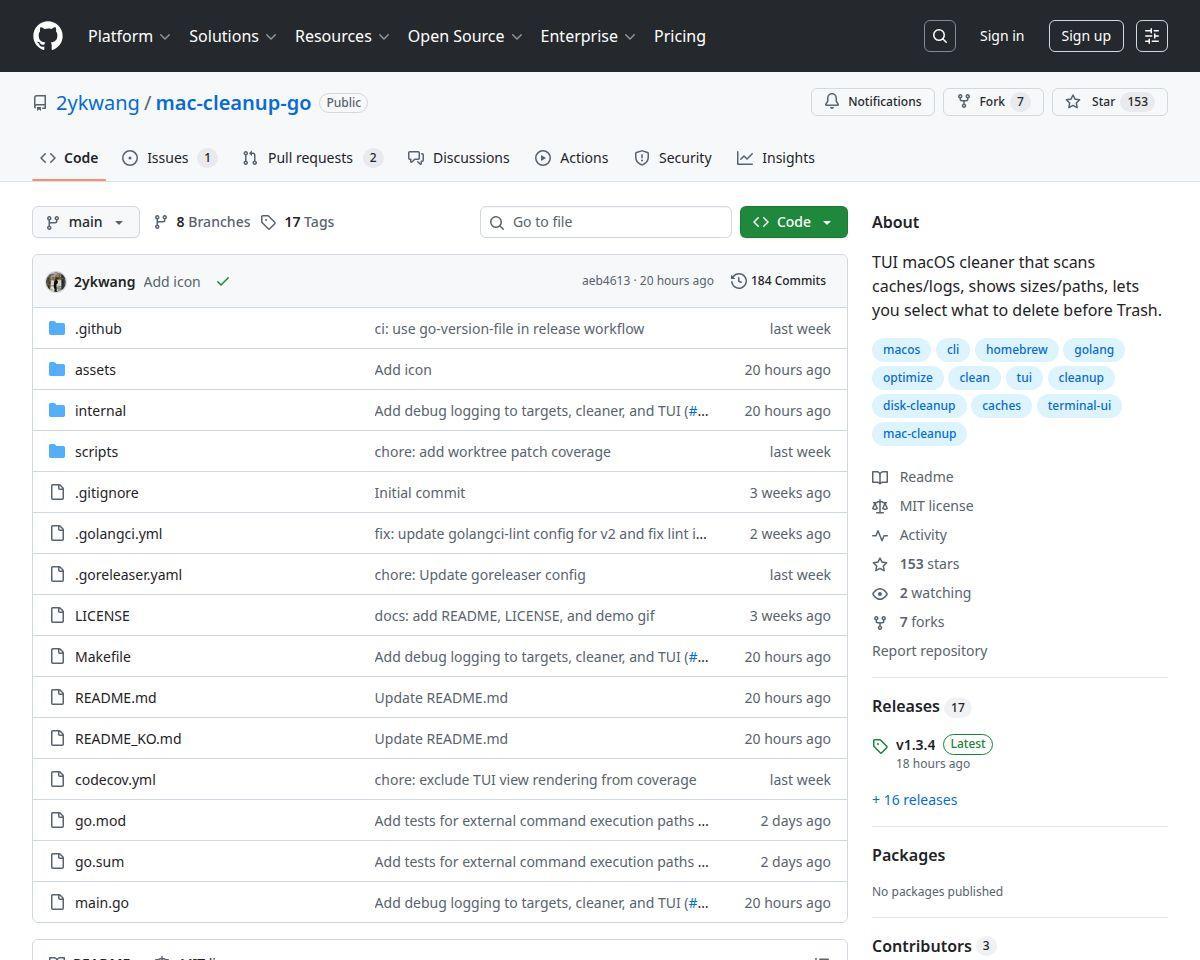Switch to the Pull requests tab
This screenshot has height=960, width=1200.
click(312, 158)
